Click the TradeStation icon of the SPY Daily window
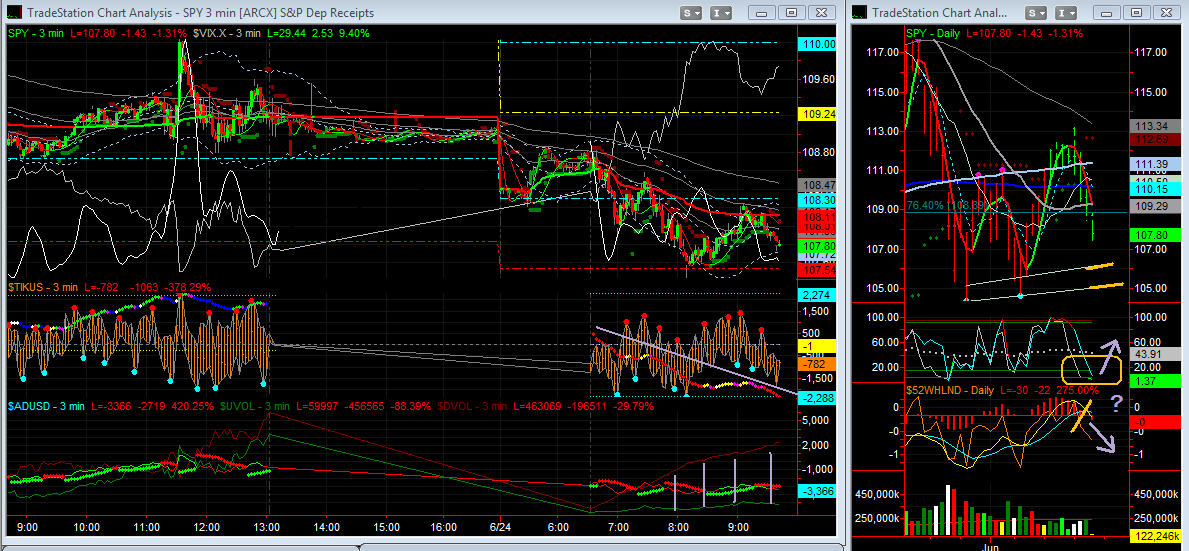This screenshot has width=1189, height=551. tap(859, 12)
